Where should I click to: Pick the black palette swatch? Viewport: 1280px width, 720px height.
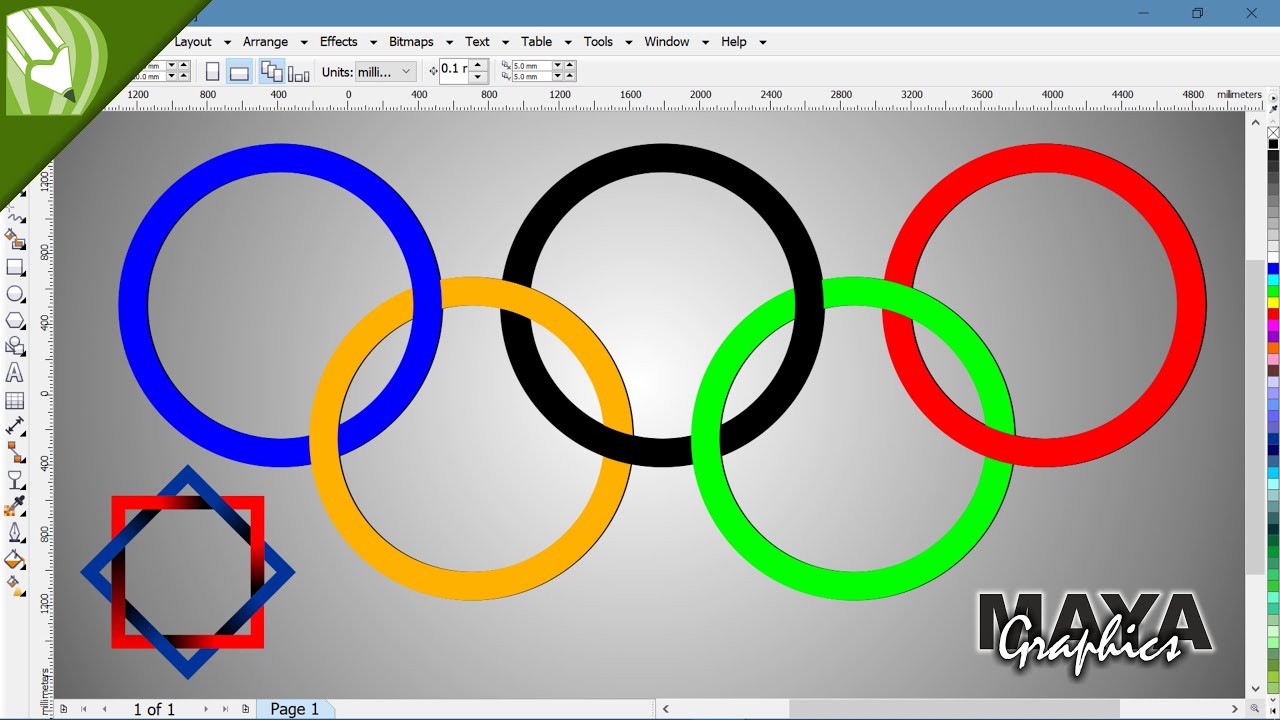(x=1273, y=144)
